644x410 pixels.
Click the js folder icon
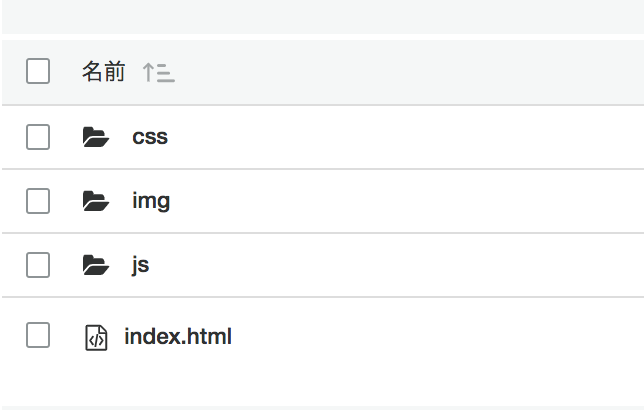point(96,265)
